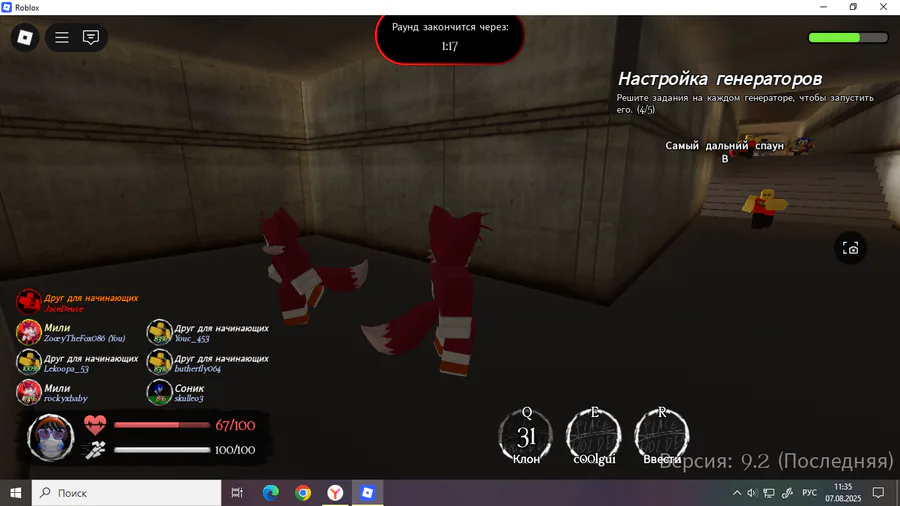Select Youc_453 player avatar
The image size is (900, 506).
159,332
